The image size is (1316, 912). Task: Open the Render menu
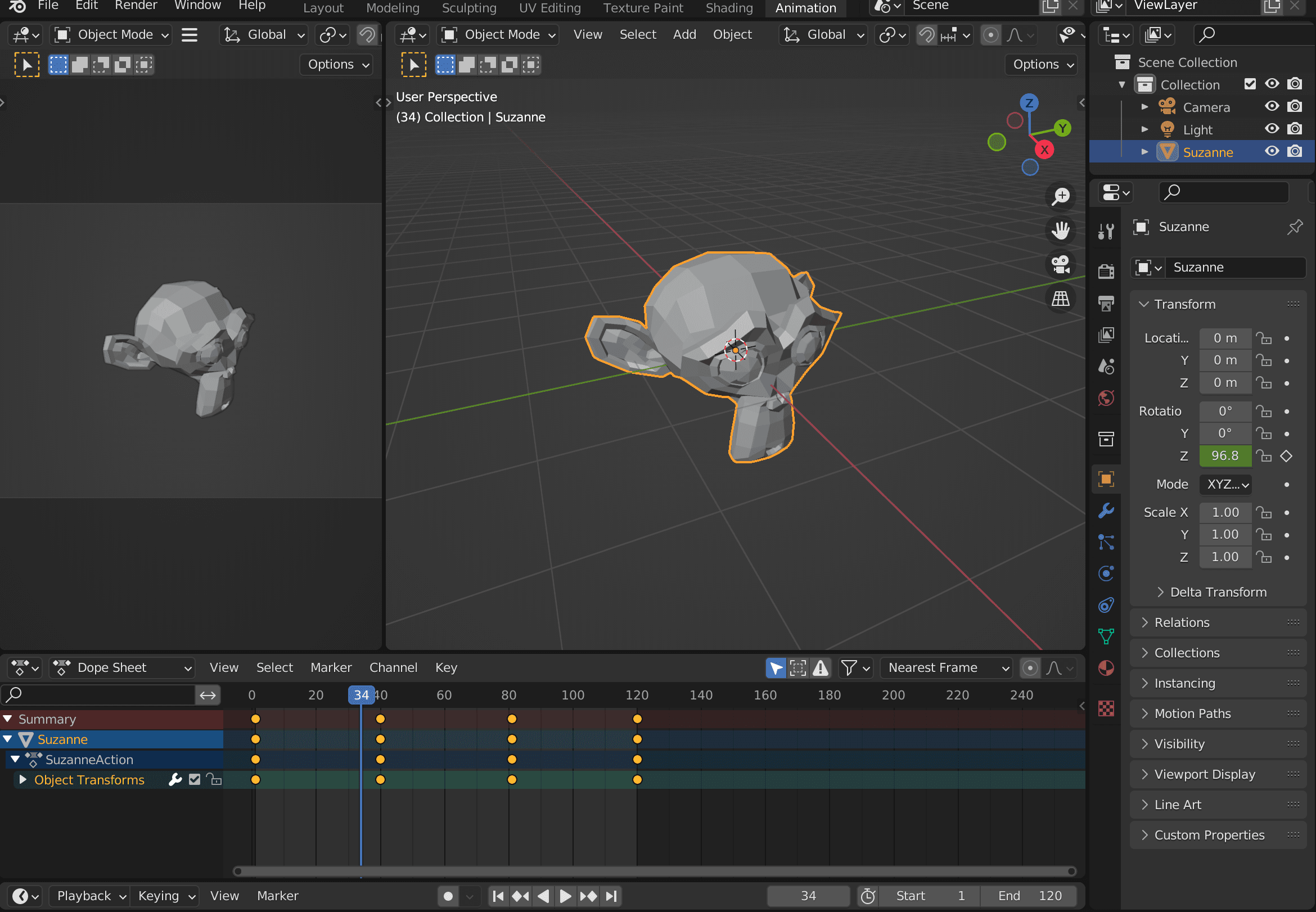(136, 6)
